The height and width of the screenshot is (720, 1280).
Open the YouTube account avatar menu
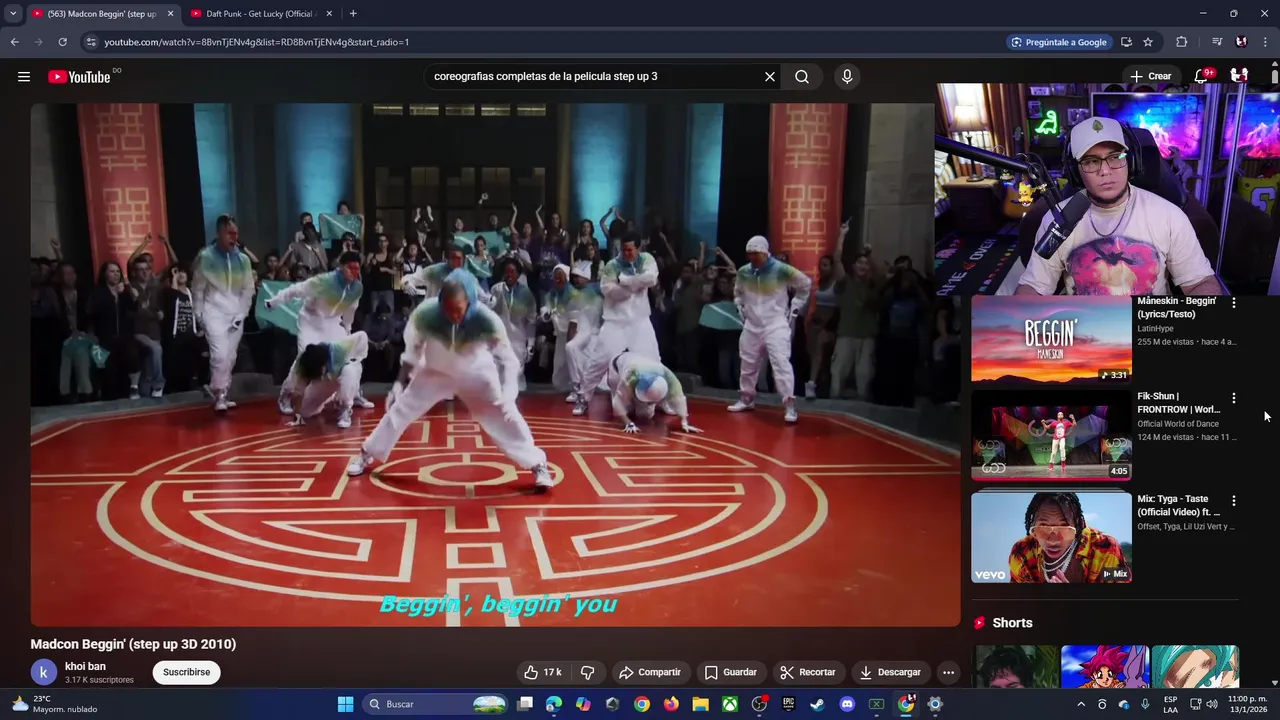(1239, 76)
